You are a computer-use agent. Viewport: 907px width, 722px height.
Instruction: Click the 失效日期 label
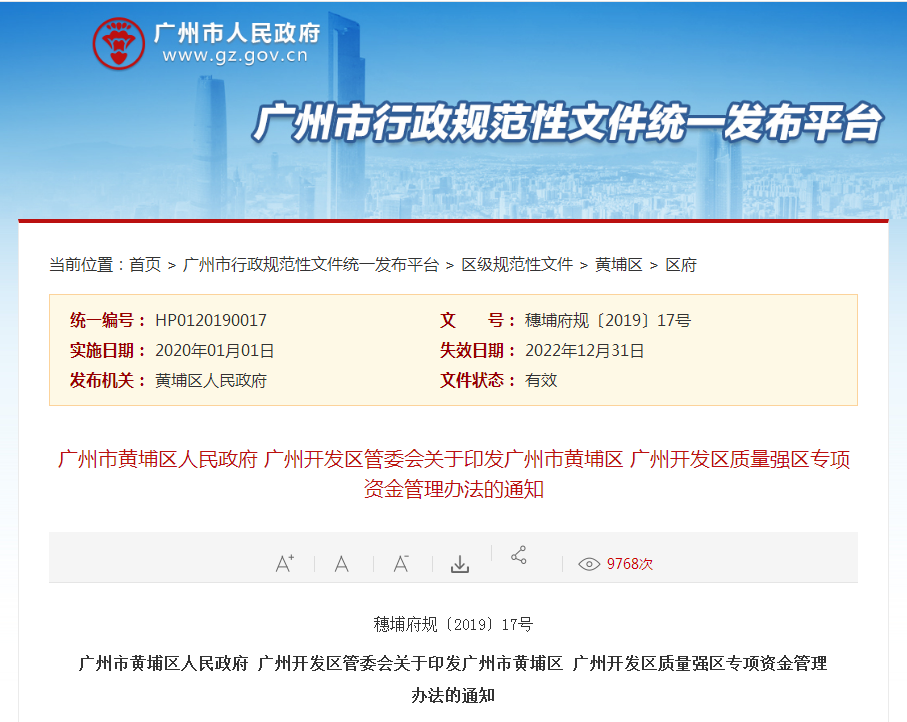point(477,351)
